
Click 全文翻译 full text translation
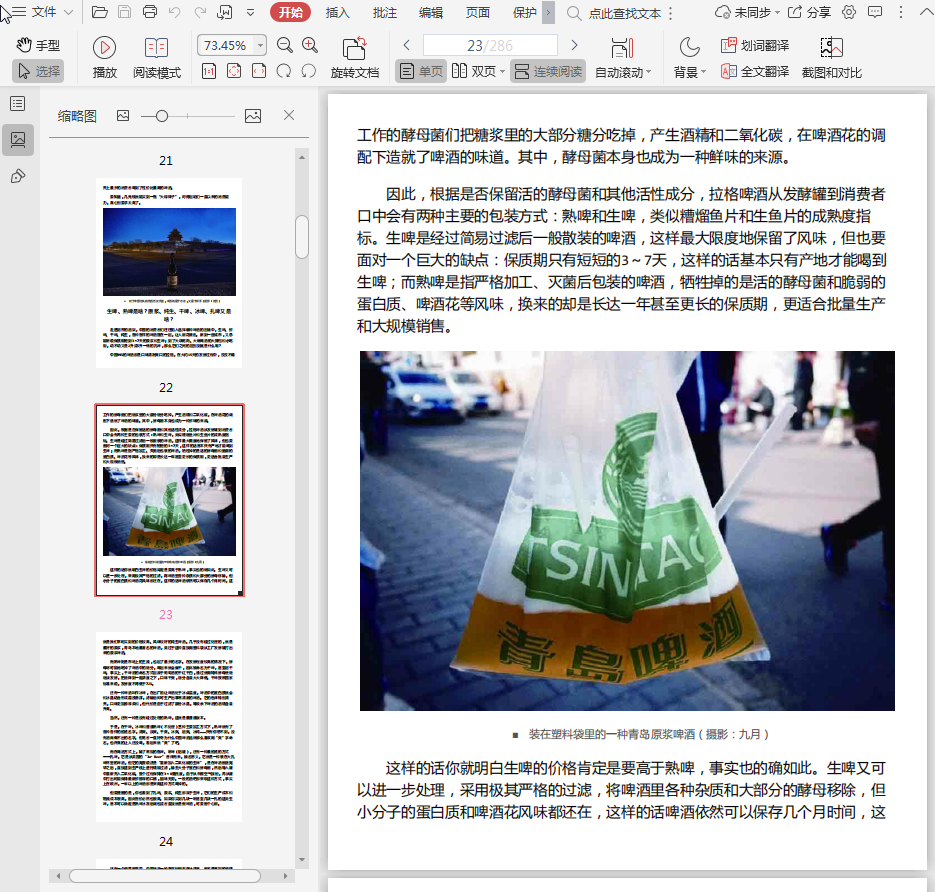point(755,72)
